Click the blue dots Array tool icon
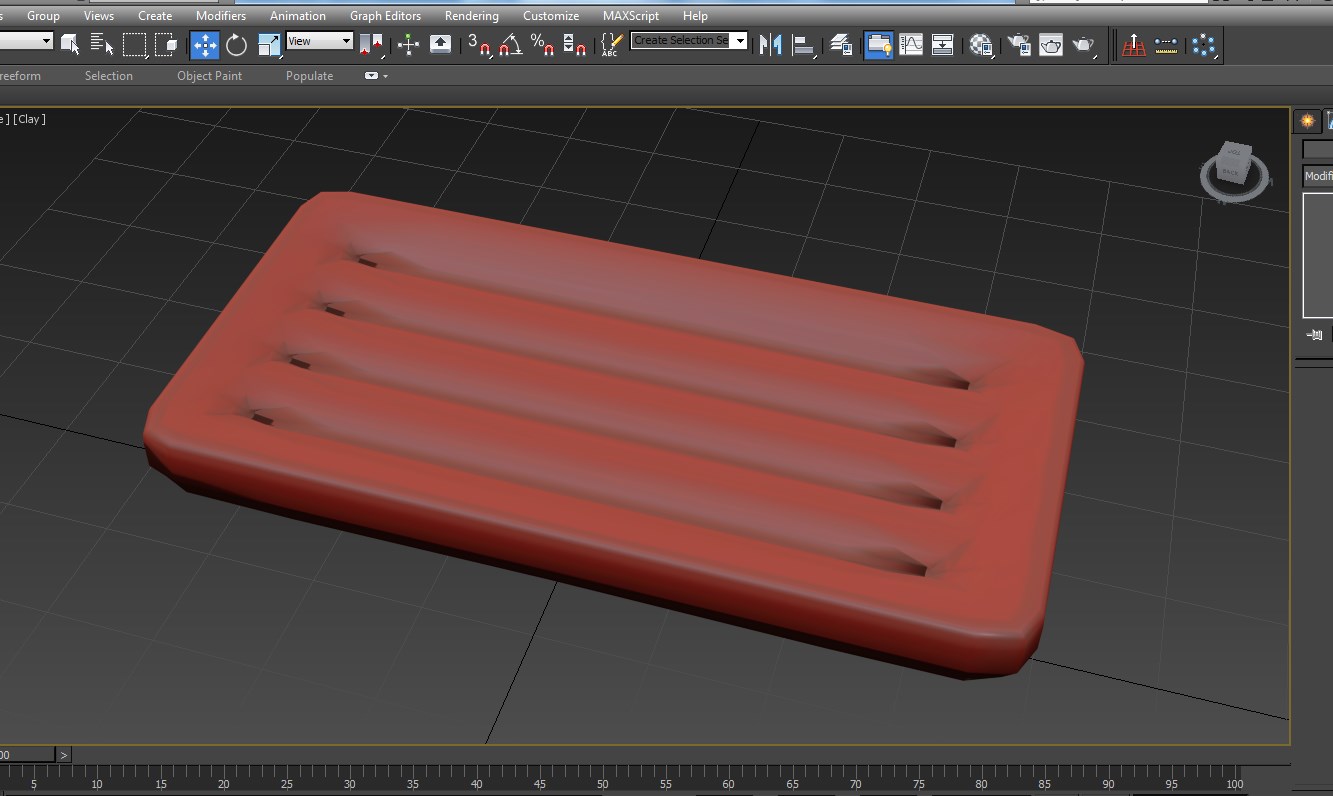The height and width of the screenshot is (796, 1333). click(1204, 45)
